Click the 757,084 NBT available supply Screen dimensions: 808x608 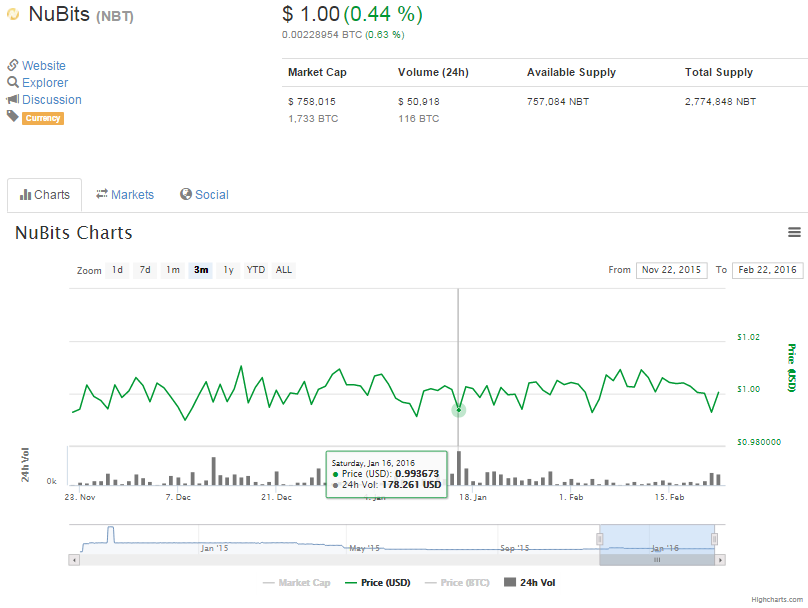[x=558, y=102]
